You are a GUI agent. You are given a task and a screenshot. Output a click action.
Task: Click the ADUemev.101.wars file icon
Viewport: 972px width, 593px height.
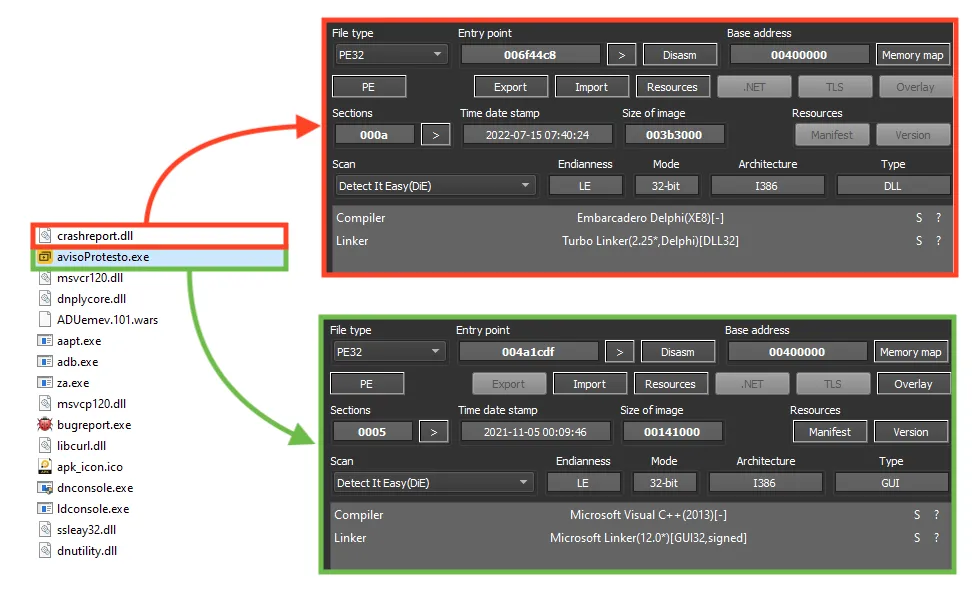pyautogui.click(x=45, y=320)
